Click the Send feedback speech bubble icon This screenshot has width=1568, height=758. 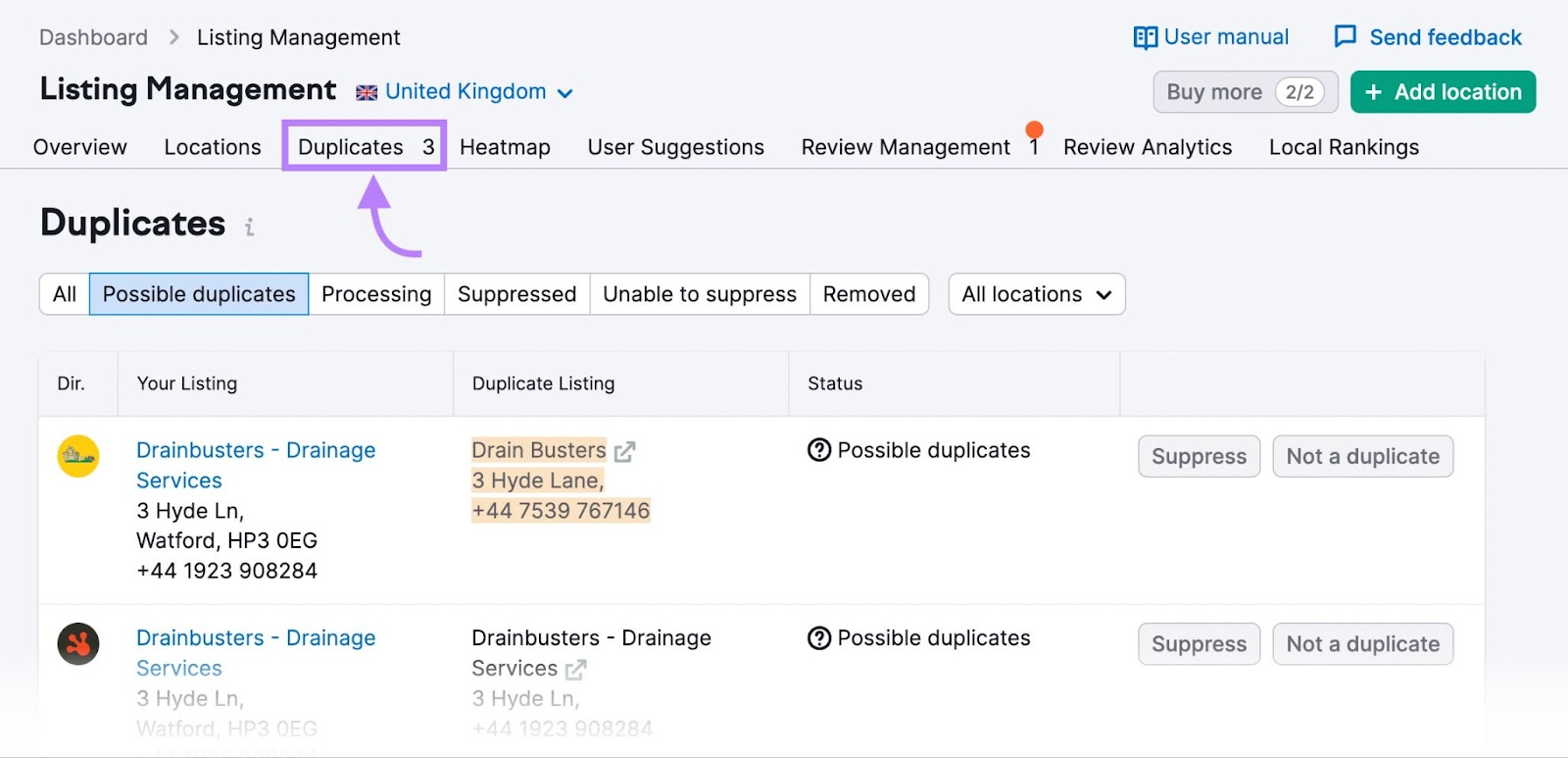pos(1346,37)
